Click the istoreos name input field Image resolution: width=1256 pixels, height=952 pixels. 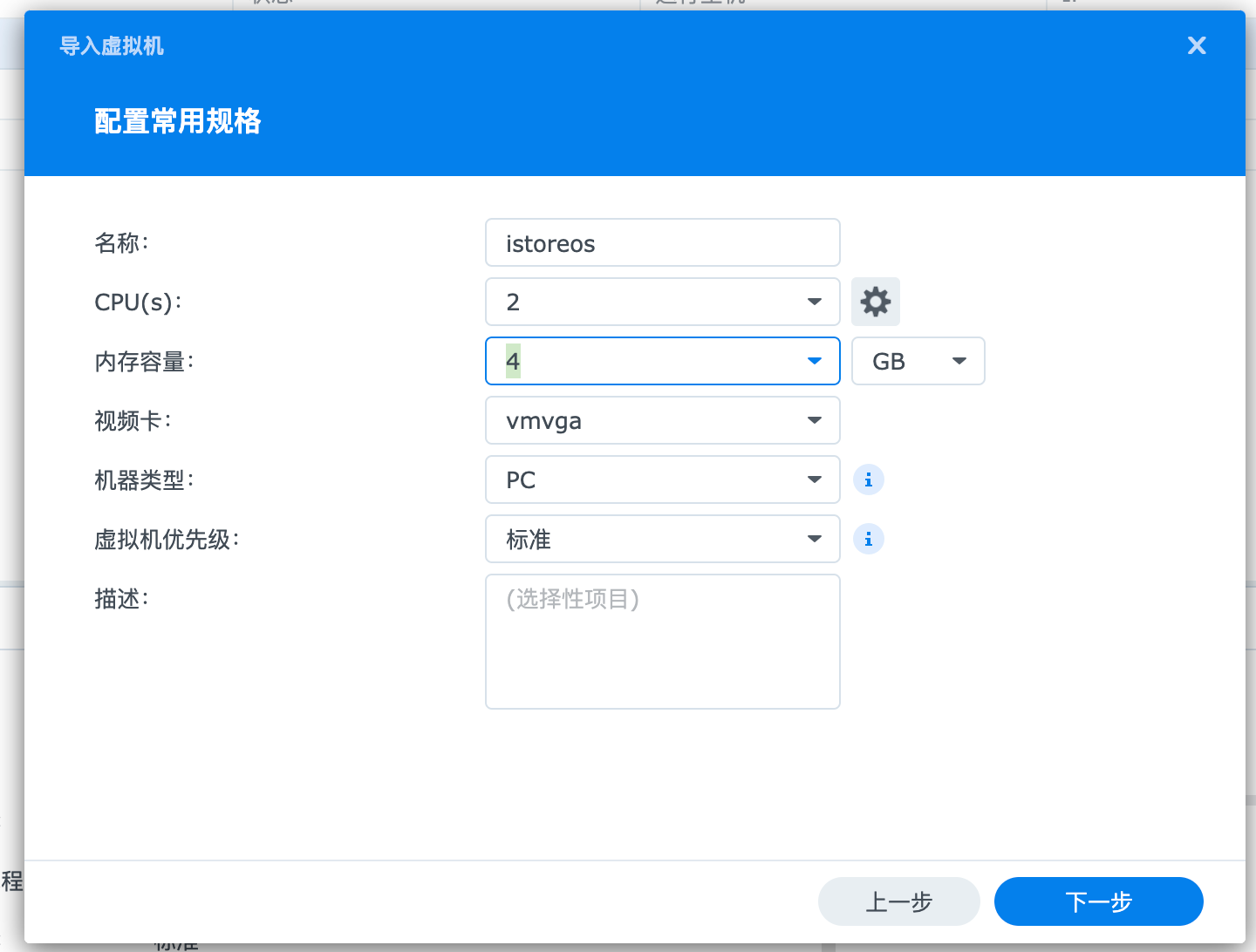(662, 242)
